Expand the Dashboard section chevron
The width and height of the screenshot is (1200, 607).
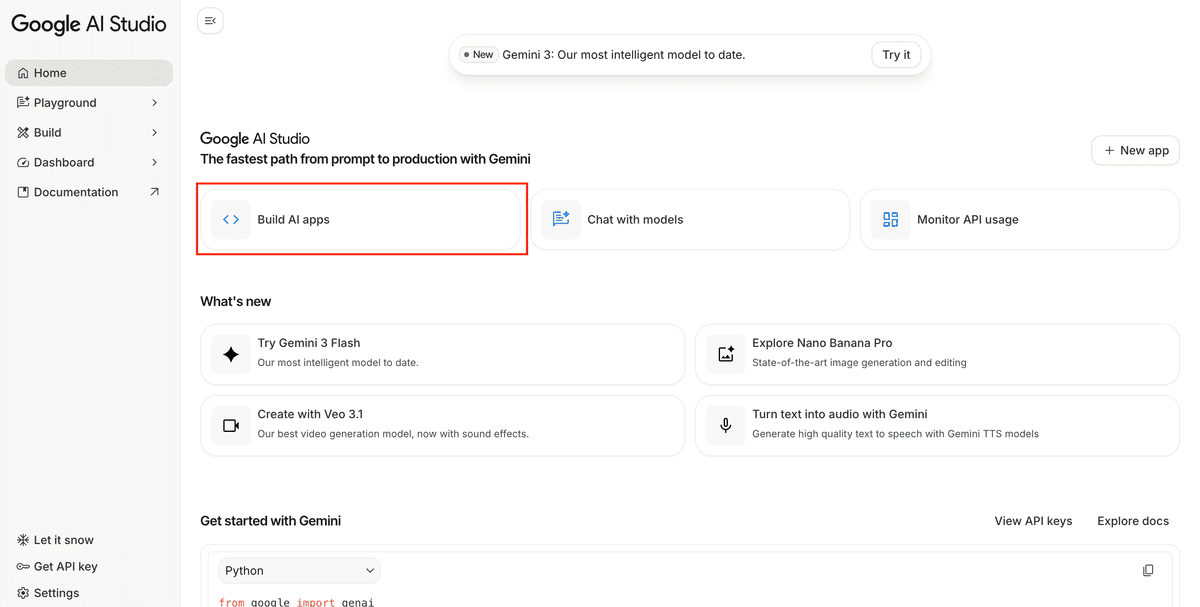point(154,162)
